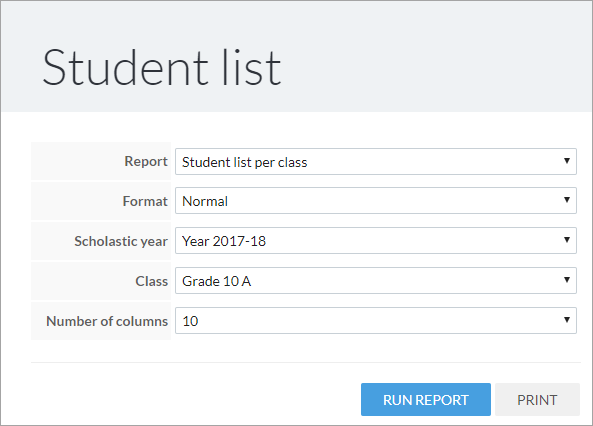Click the Number of columns field label
The width and height of the screenshot is (593, 426).
point(107,321)
